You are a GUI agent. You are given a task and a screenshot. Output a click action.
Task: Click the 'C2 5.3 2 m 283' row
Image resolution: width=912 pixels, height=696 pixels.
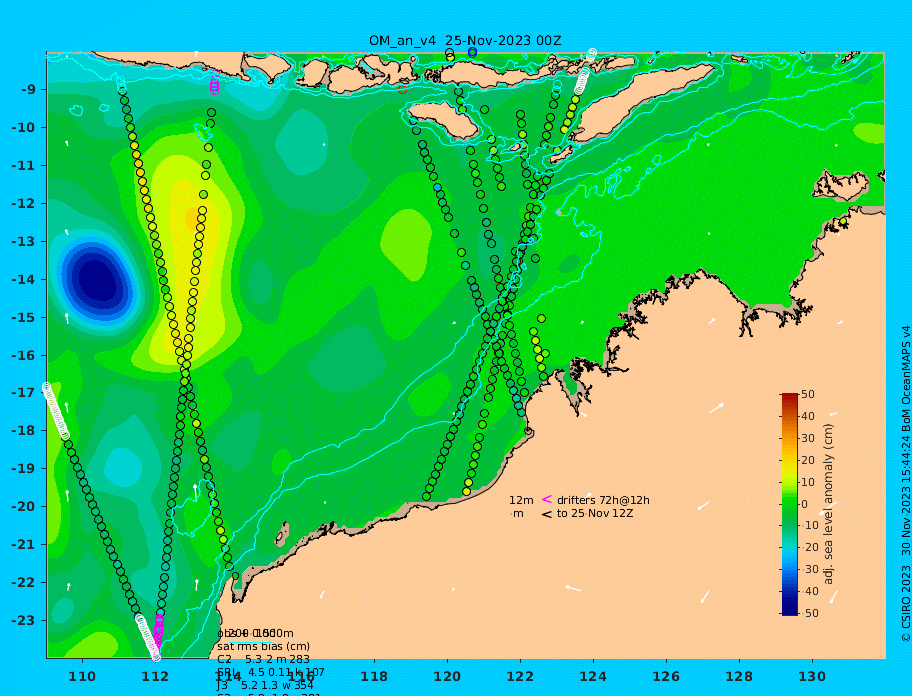263,659
